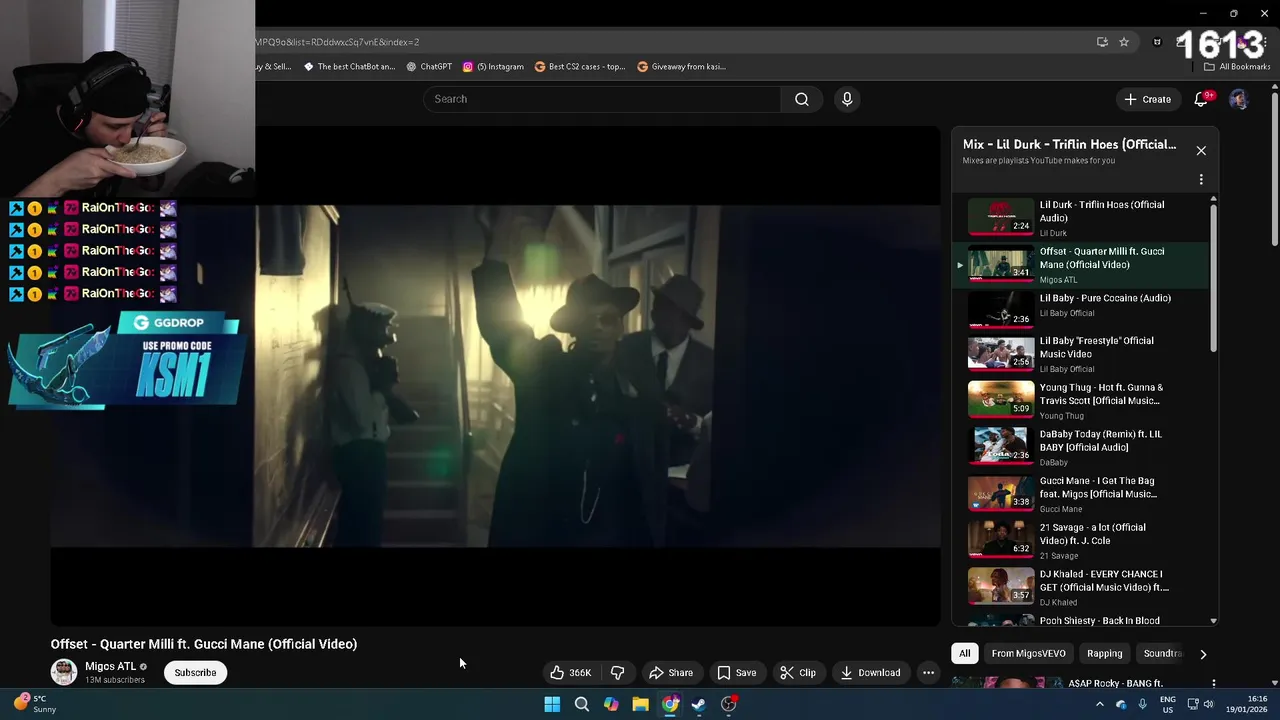Open volume control in system tray
Screen dimensions: 1280x720
[1210, 704]
